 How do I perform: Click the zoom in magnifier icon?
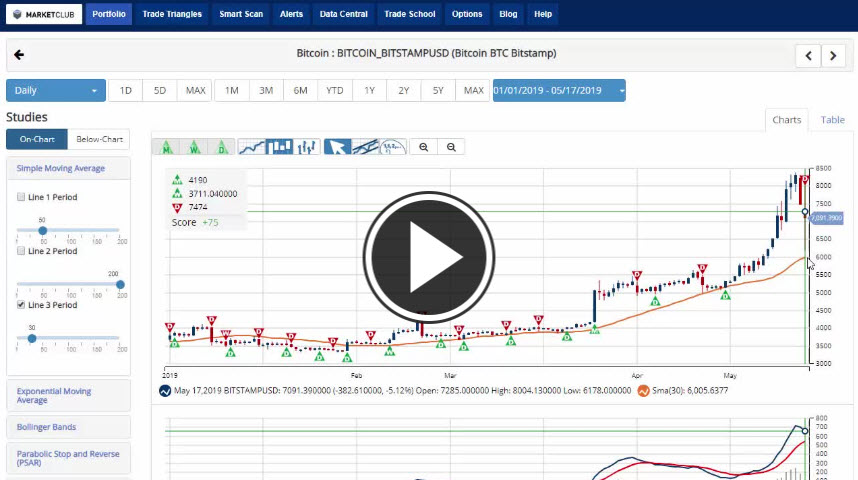point(424,147)
